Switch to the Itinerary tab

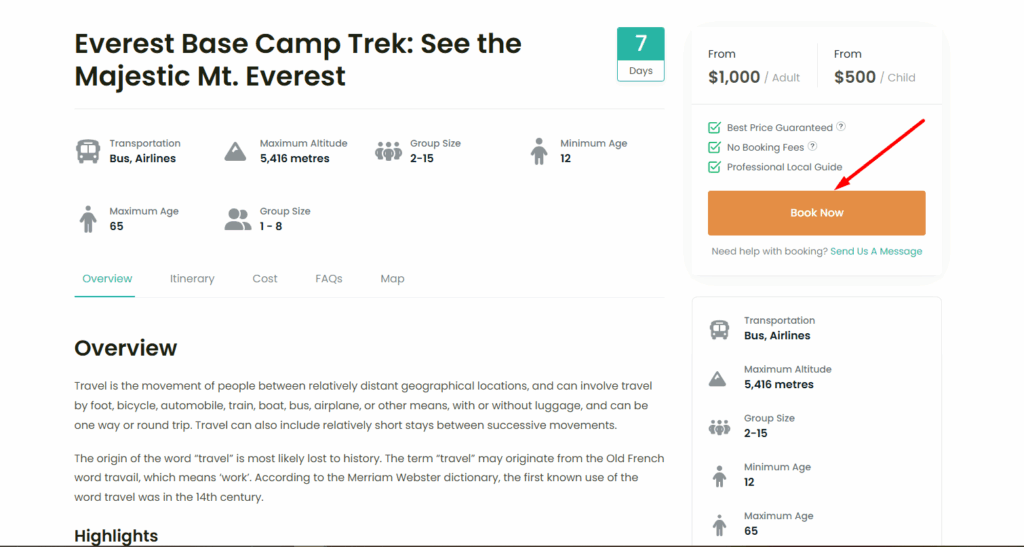pos(192,279)
